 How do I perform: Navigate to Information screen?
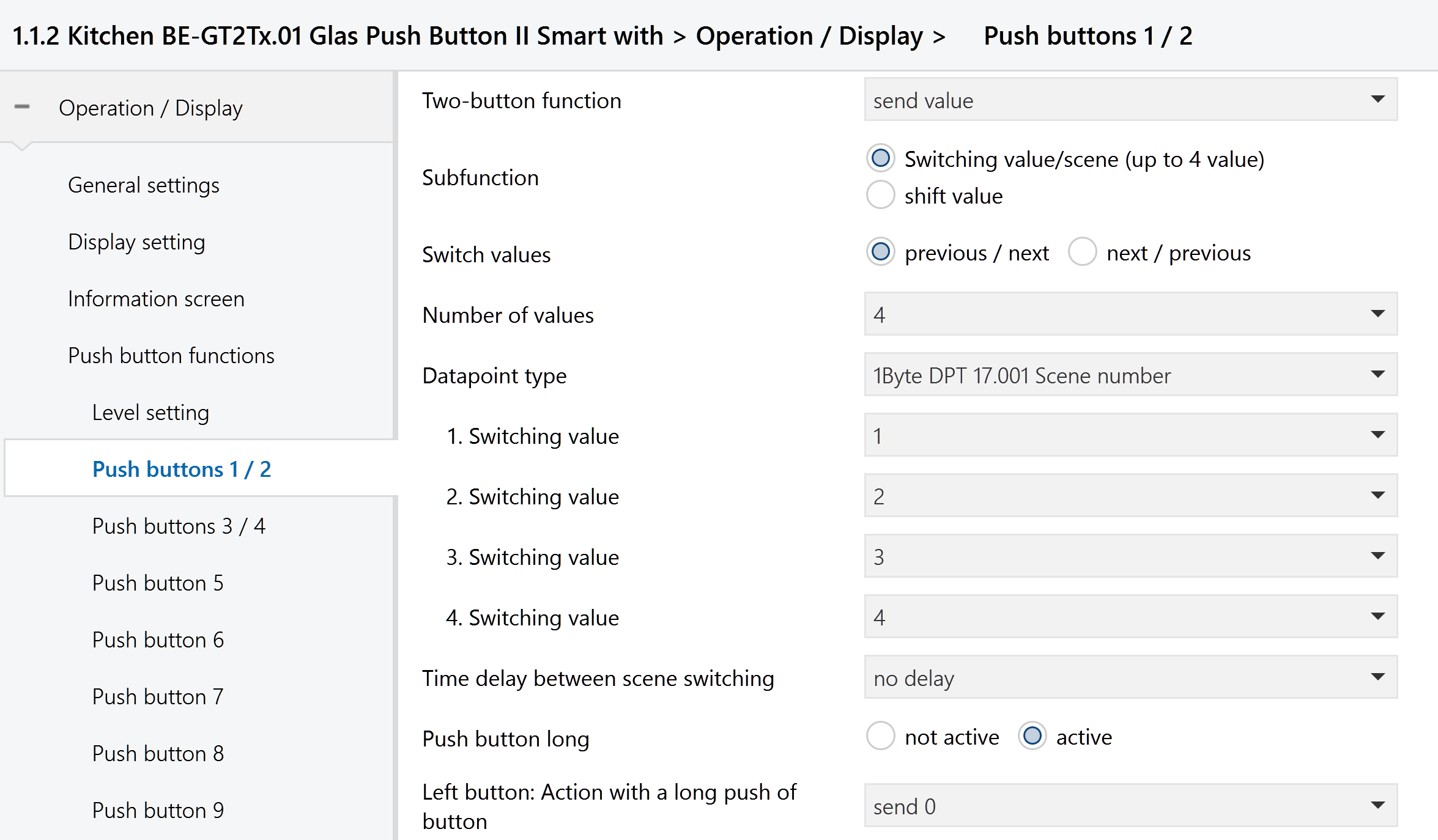tap(156, 298)
